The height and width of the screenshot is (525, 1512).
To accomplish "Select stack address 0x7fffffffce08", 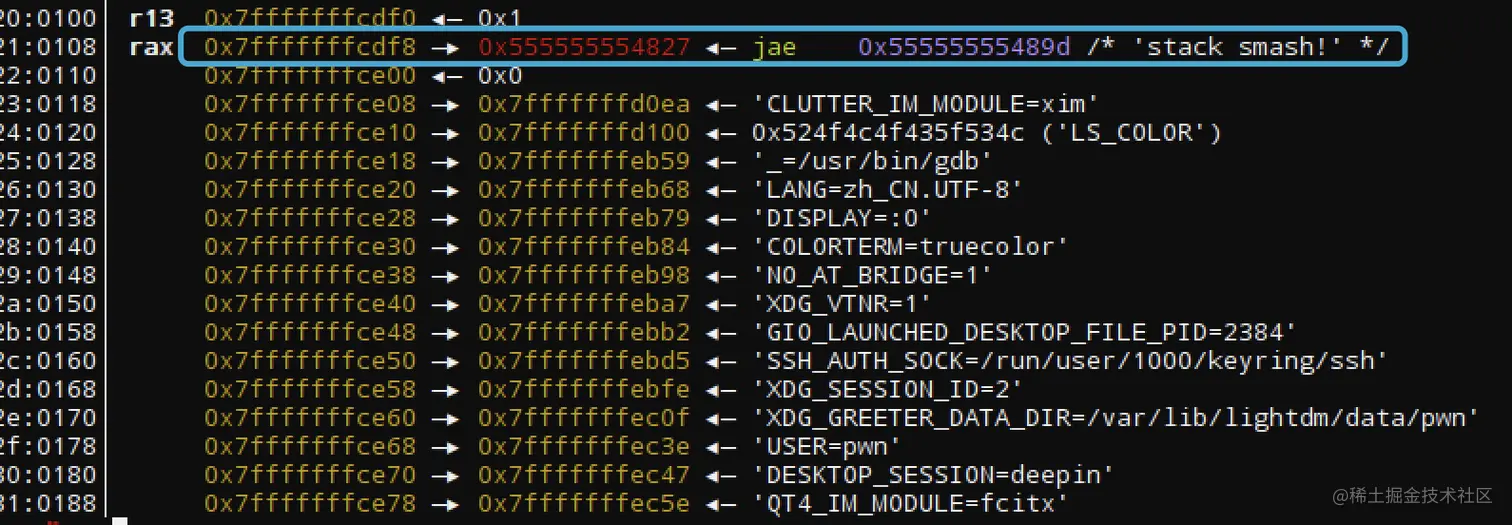I will (x=310, y=104).
